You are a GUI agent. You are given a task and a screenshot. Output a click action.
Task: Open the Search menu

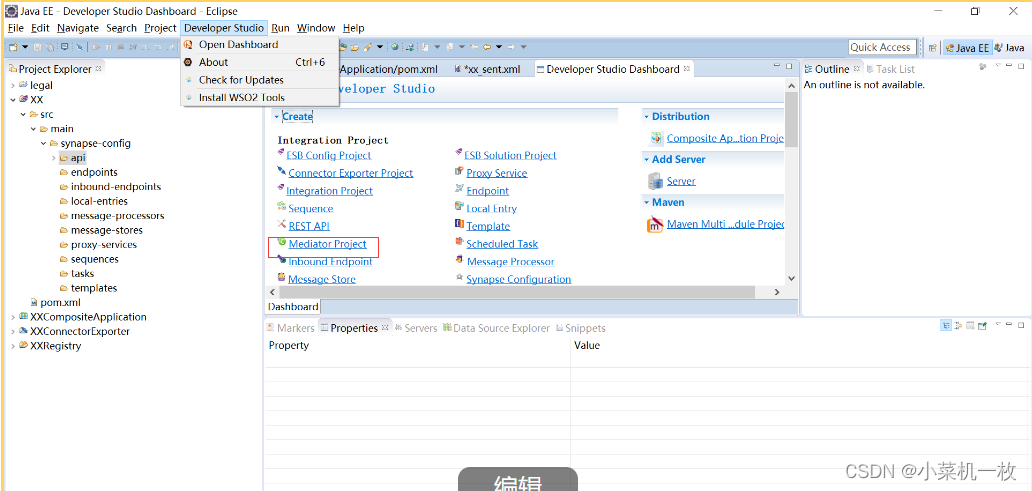(121, 28)
